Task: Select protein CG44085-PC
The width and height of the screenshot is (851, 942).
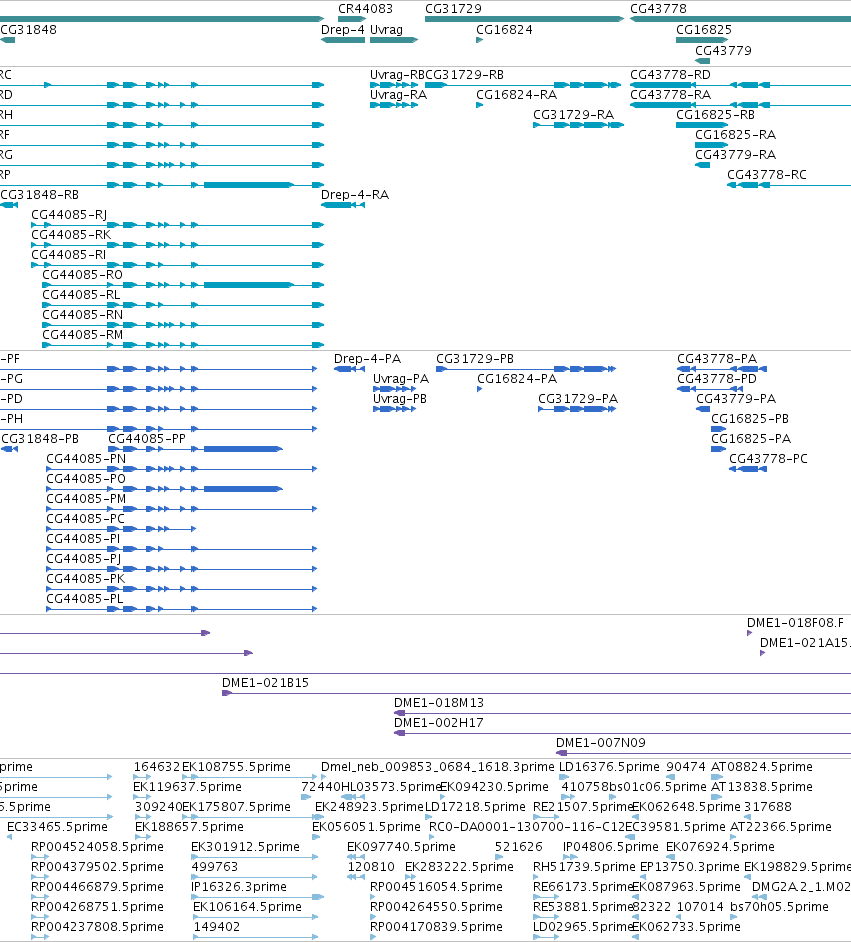Action: pos(85,519)
